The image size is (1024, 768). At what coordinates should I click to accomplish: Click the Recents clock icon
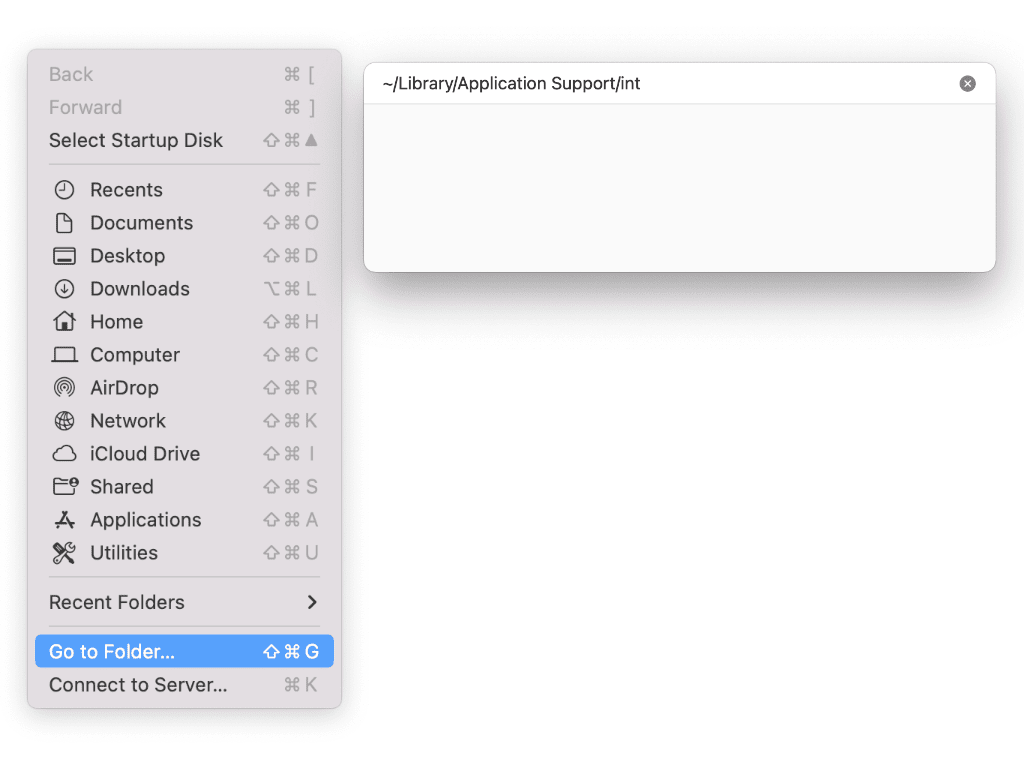(64, 190)
